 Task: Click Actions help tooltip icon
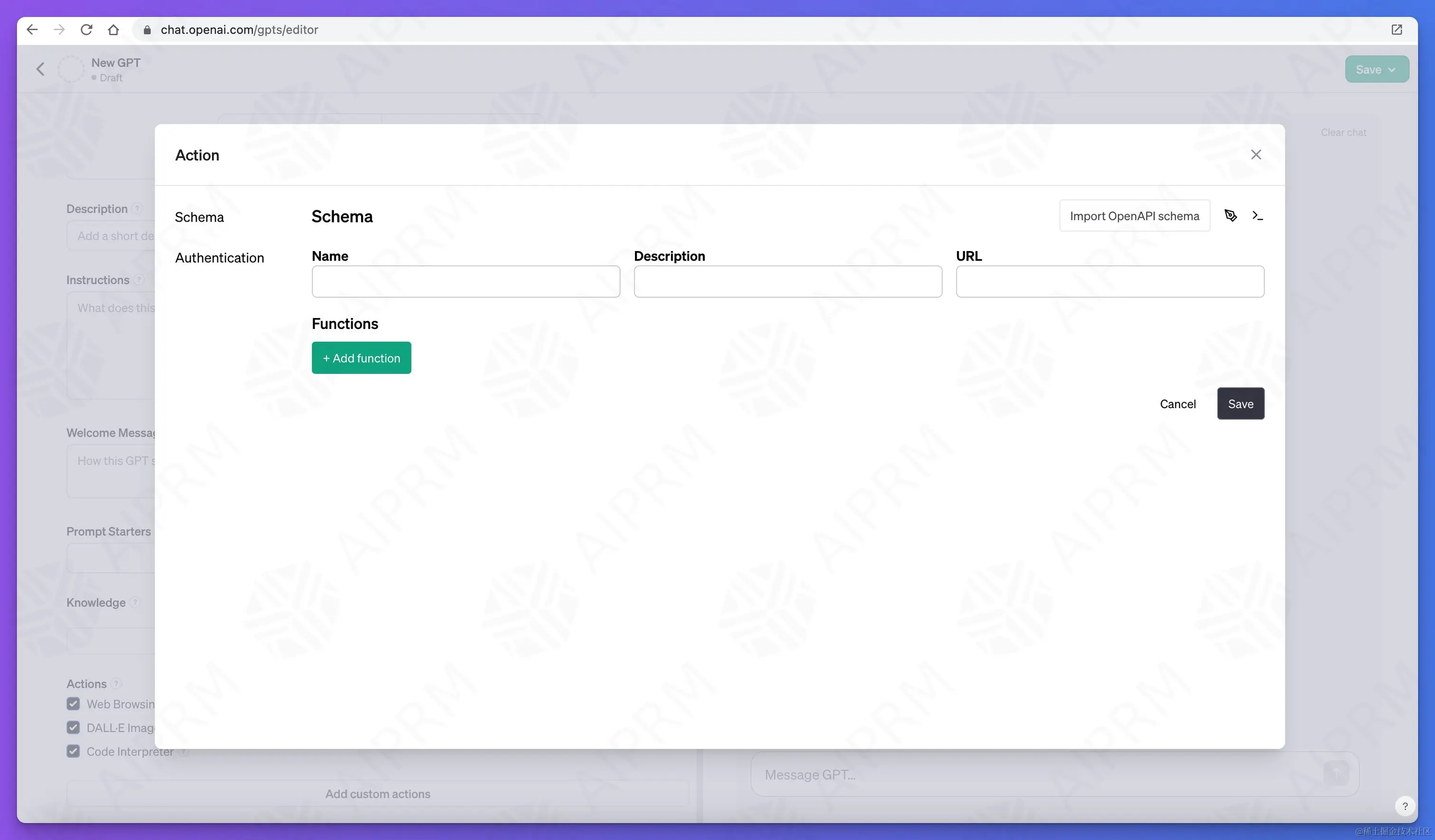tap(116, 683)
